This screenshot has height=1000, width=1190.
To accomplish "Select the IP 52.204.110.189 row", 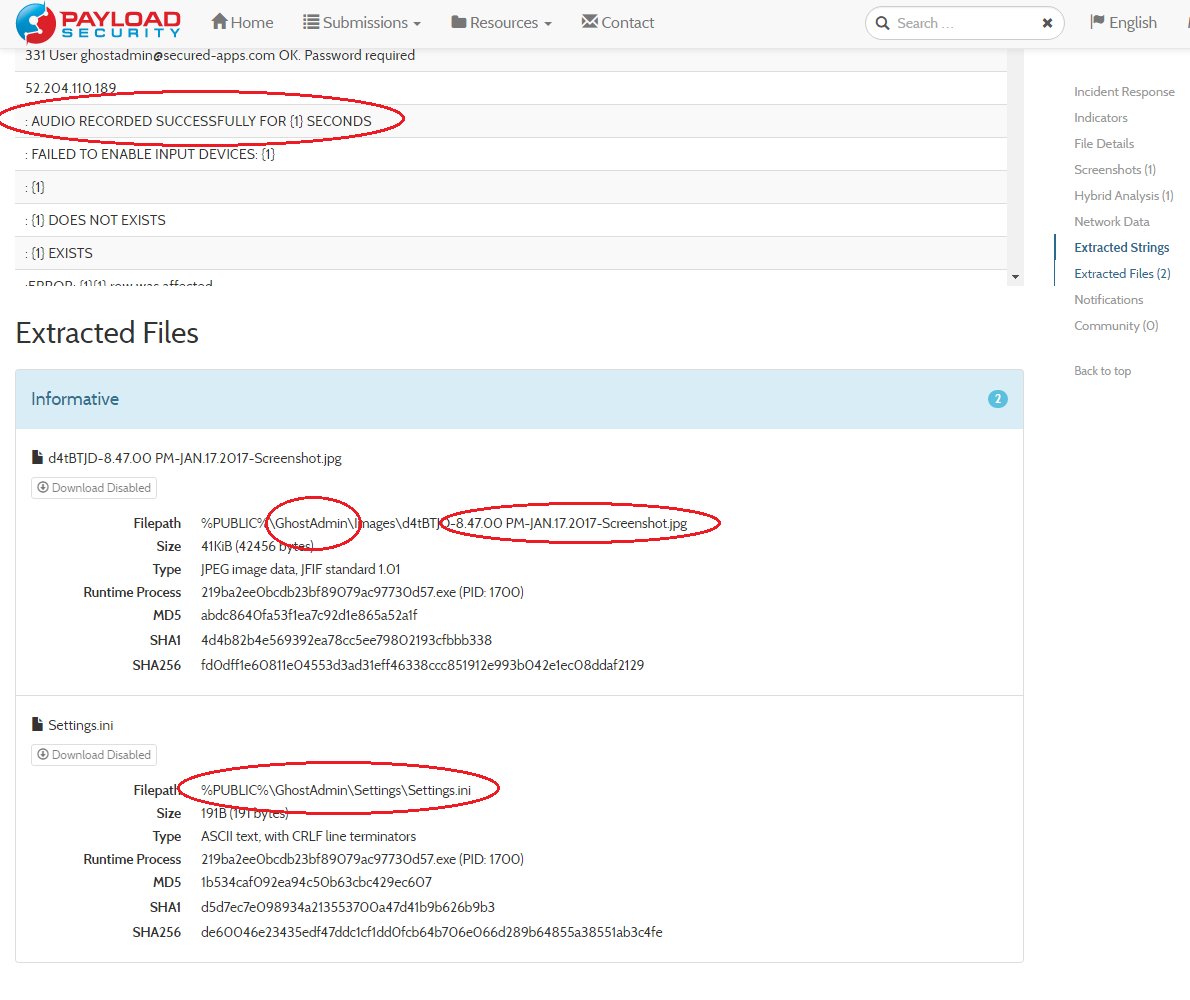I will (511, 88).
